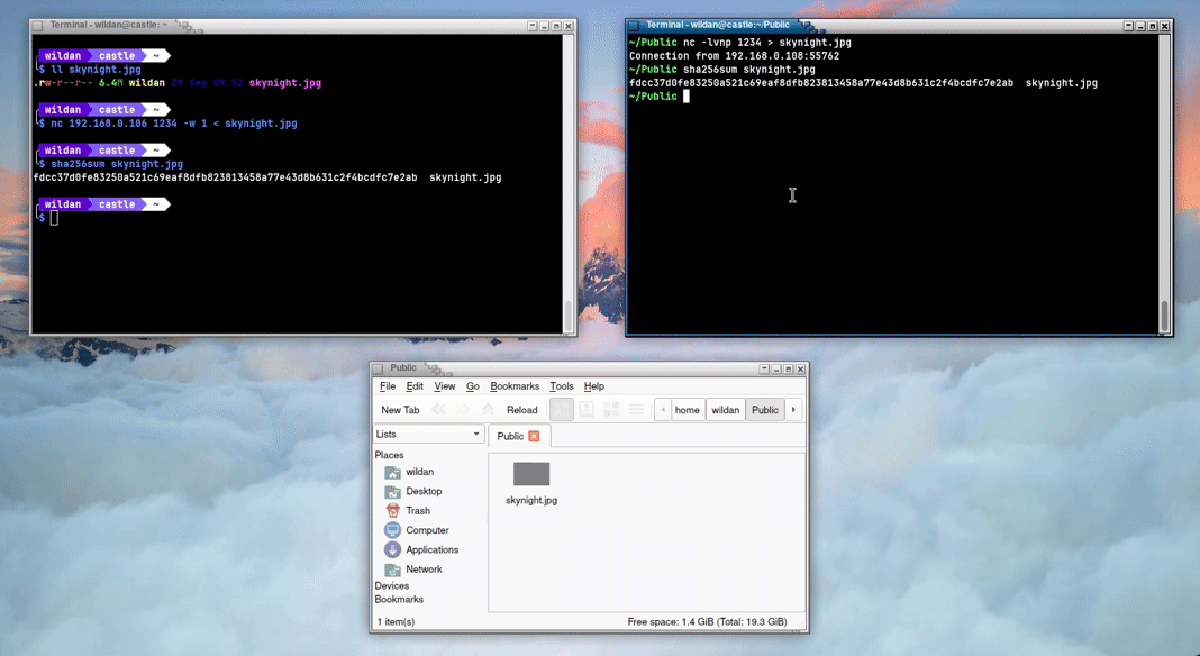Open the Lists side pane dropdown

429,434
